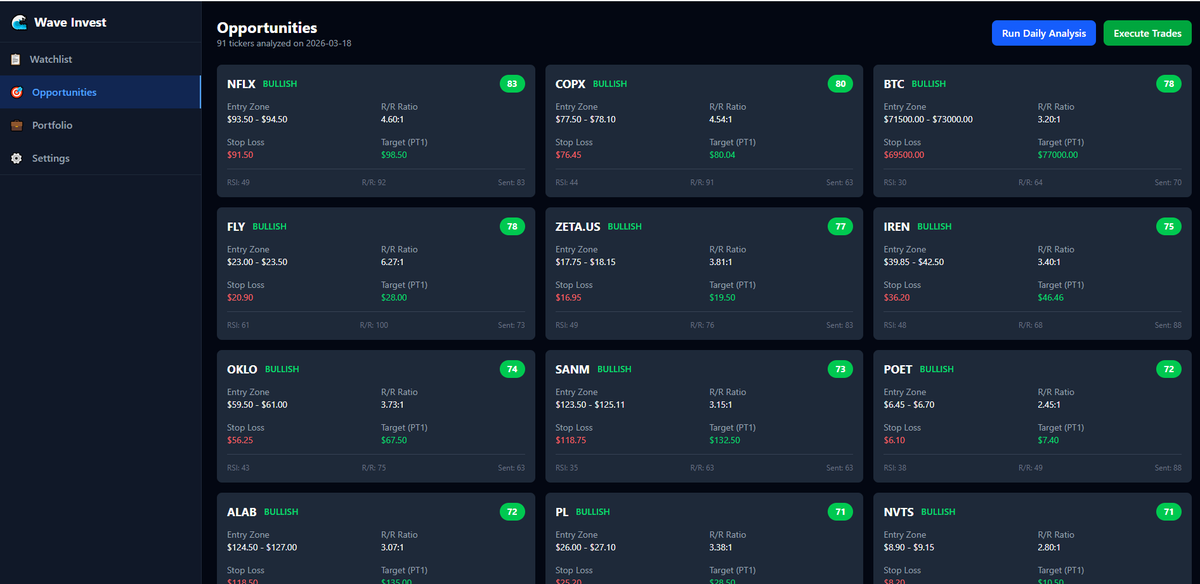The height and width of the screenshot is (584, 1200).
Task: Click COPX stop loss $76.45
Action: tap(569, 155)
